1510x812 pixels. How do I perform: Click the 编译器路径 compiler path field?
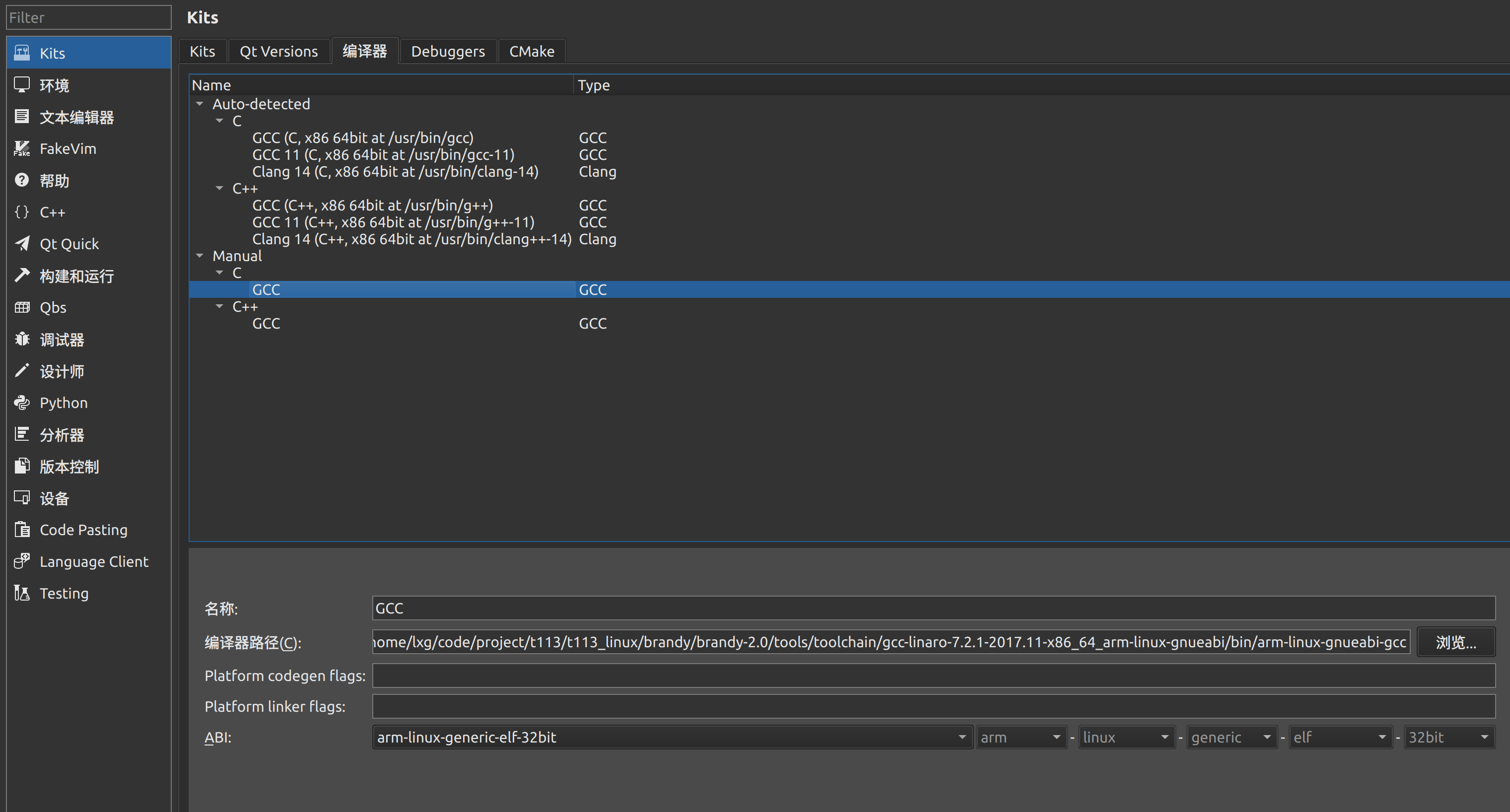tap(891, 642)
